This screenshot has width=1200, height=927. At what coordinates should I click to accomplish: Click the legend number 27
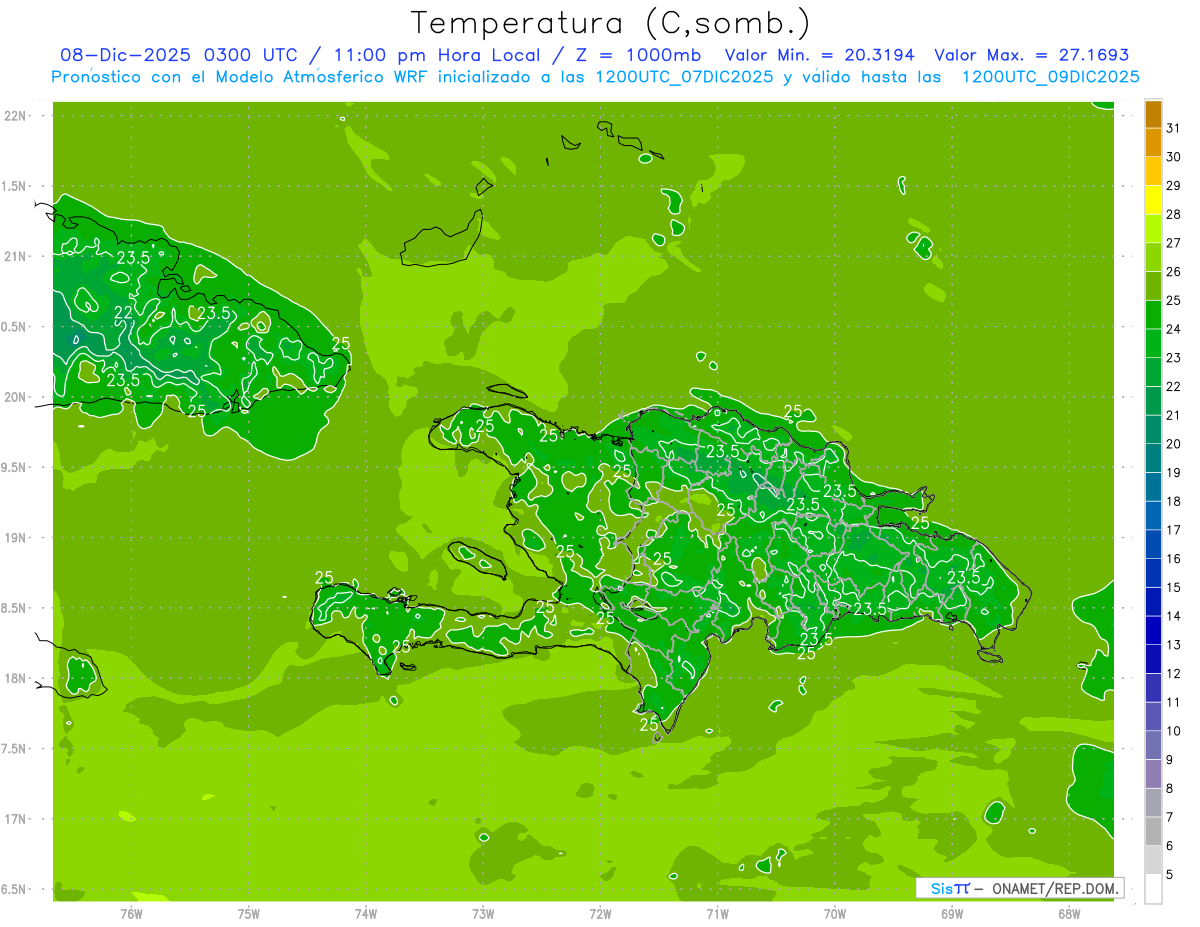click(1174, 243)
